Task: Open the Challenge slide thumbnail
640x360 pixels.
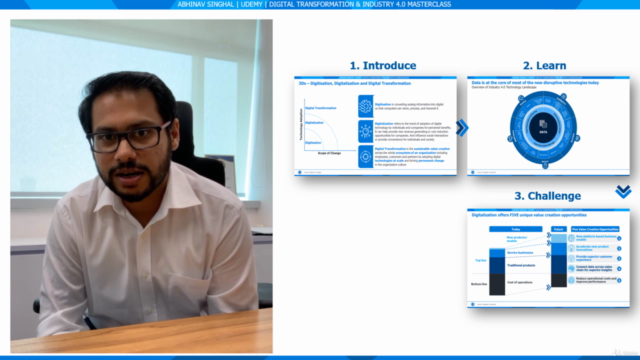Action: (x=548, y=258)
